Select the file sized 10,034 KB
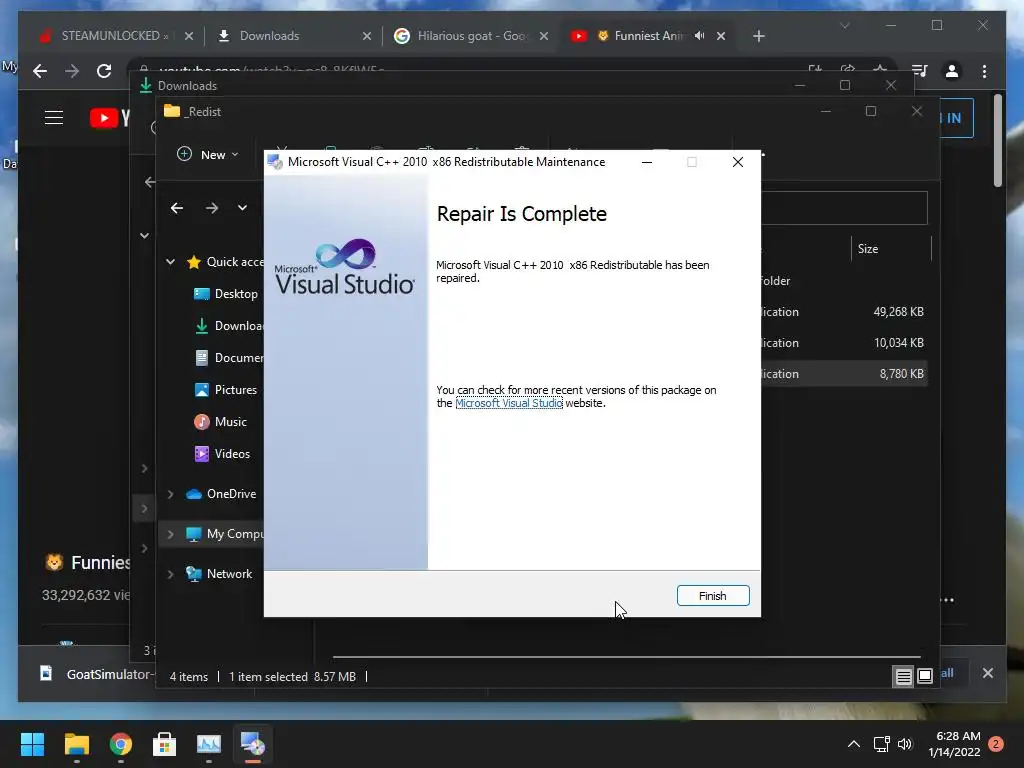 point(842,343)
